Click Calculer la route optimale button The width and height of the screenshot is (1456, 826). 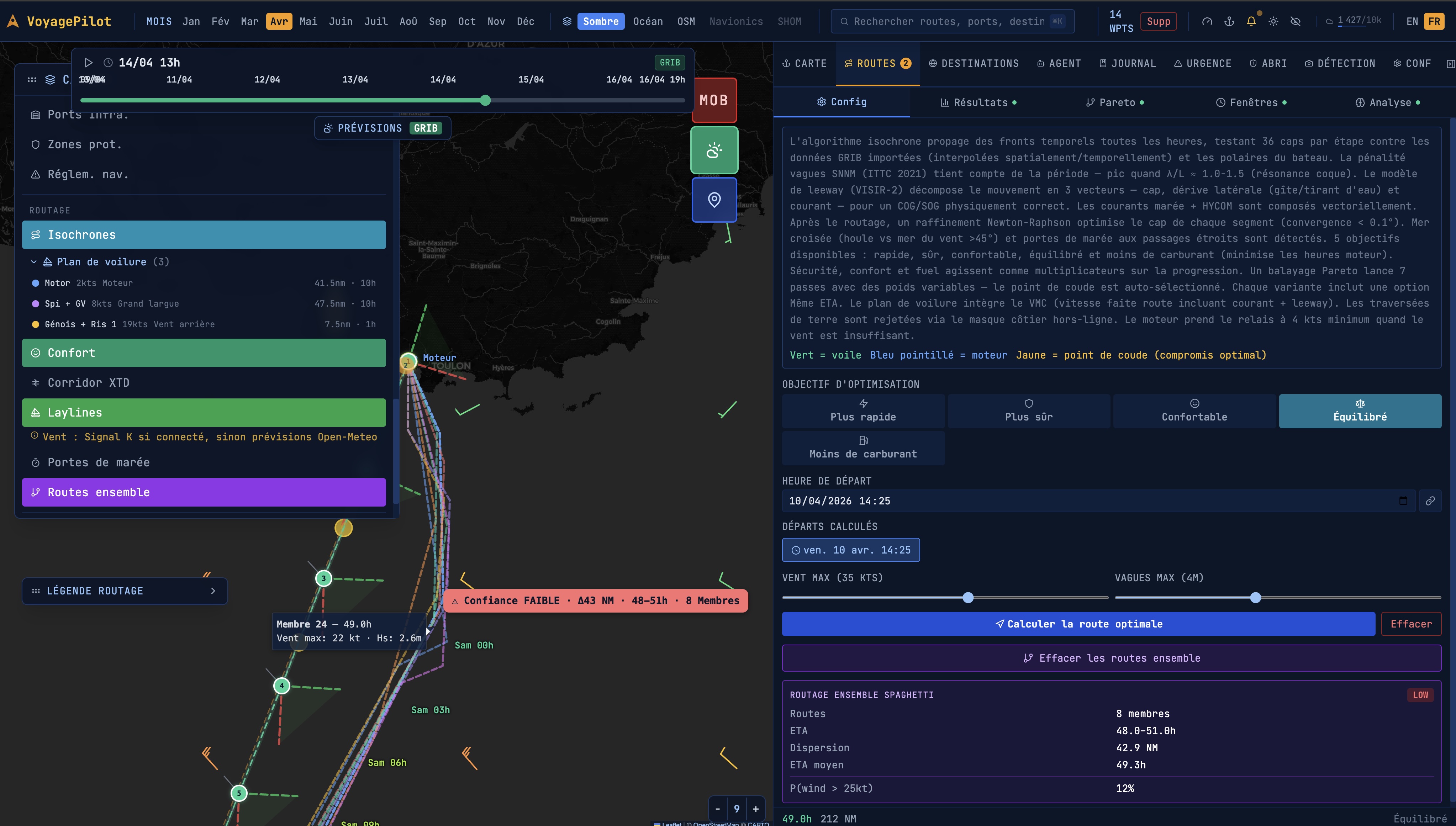coord(1078,624)
